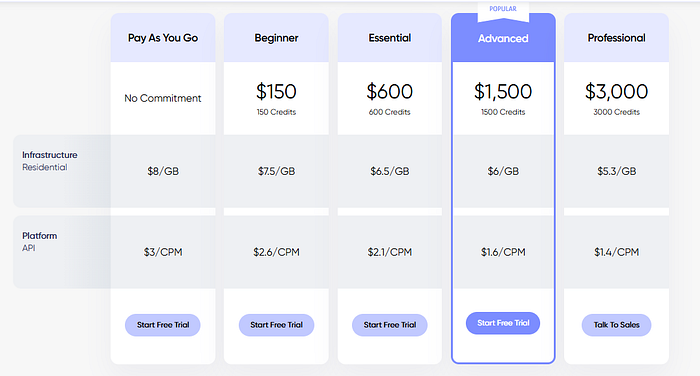Select the Pay As You Go plan header
The width and height of the screenshot is (700, 376).
point(163,38)
